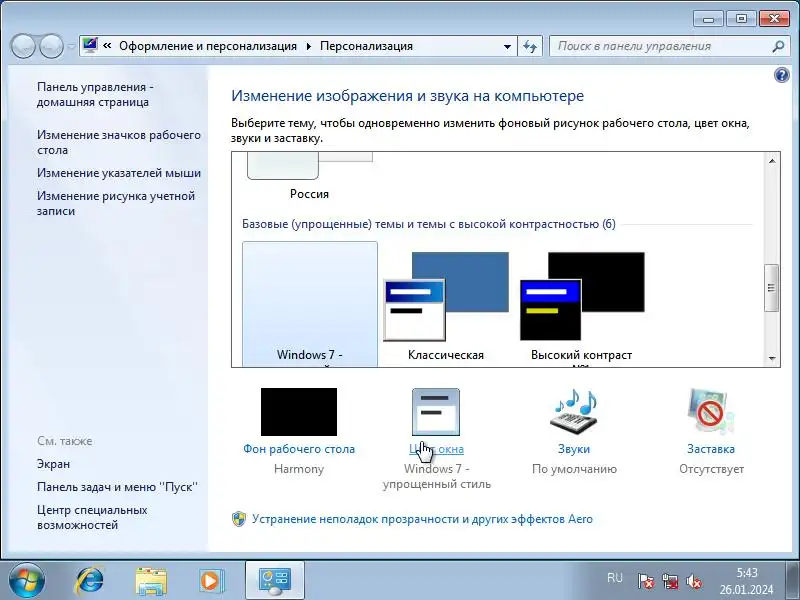Viewport: 800px width, 600px height.
Task: Open Центр специальных возможностей link
Action: click(x=92, y=517)
